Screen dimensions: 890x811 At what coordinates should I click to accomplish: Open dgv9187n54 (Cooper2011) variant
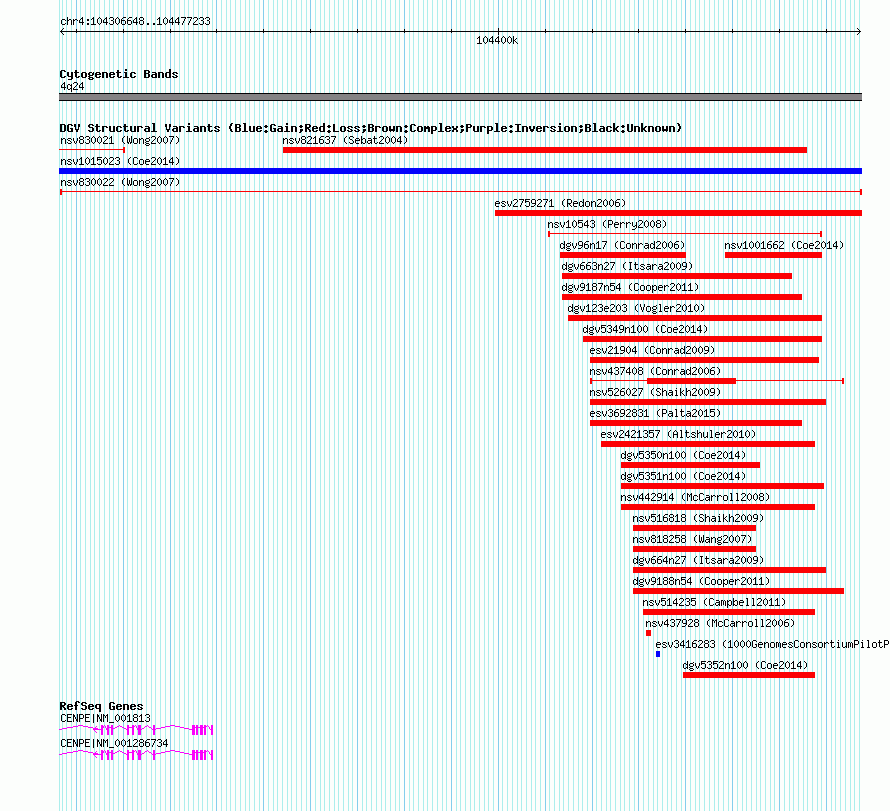tap(631, 287)
